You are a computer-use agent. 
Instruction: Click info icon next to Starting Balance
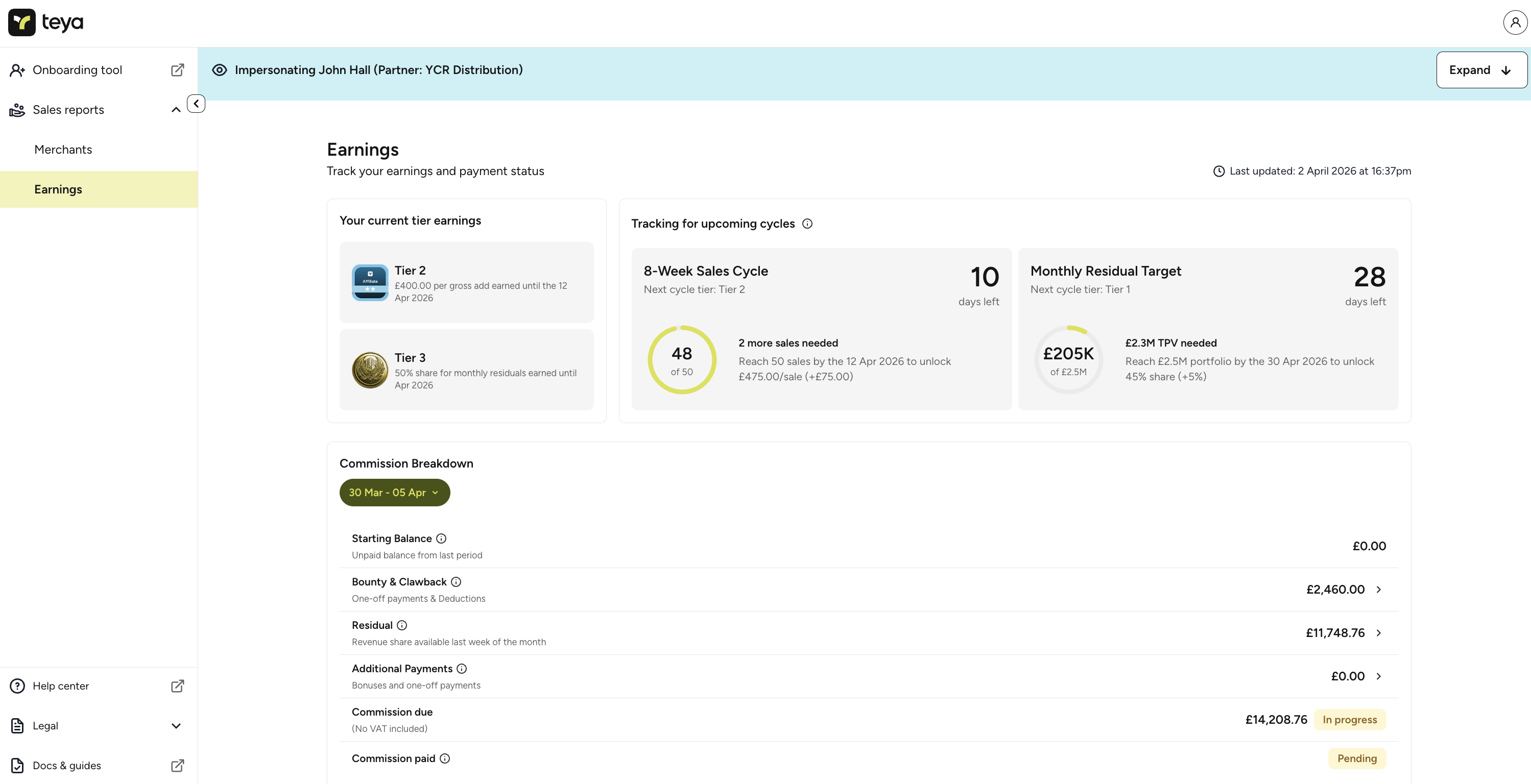(441, 538)
